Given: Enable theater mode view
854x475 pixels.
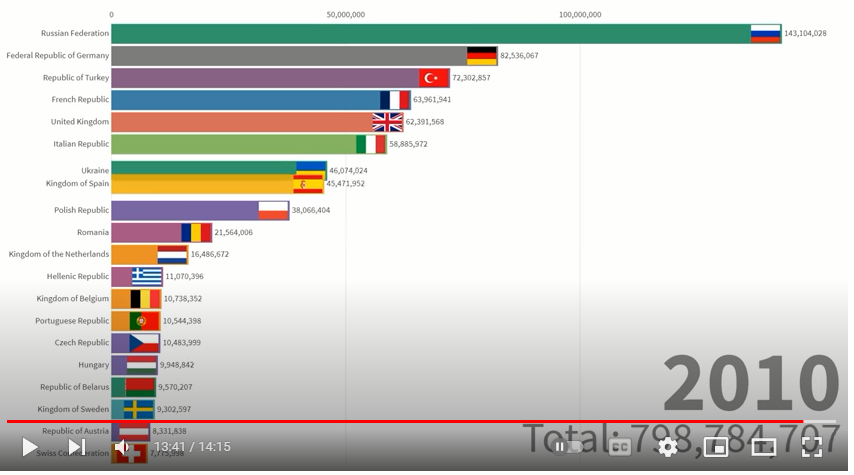Looking at the screenshot, I should coord(764,447).
